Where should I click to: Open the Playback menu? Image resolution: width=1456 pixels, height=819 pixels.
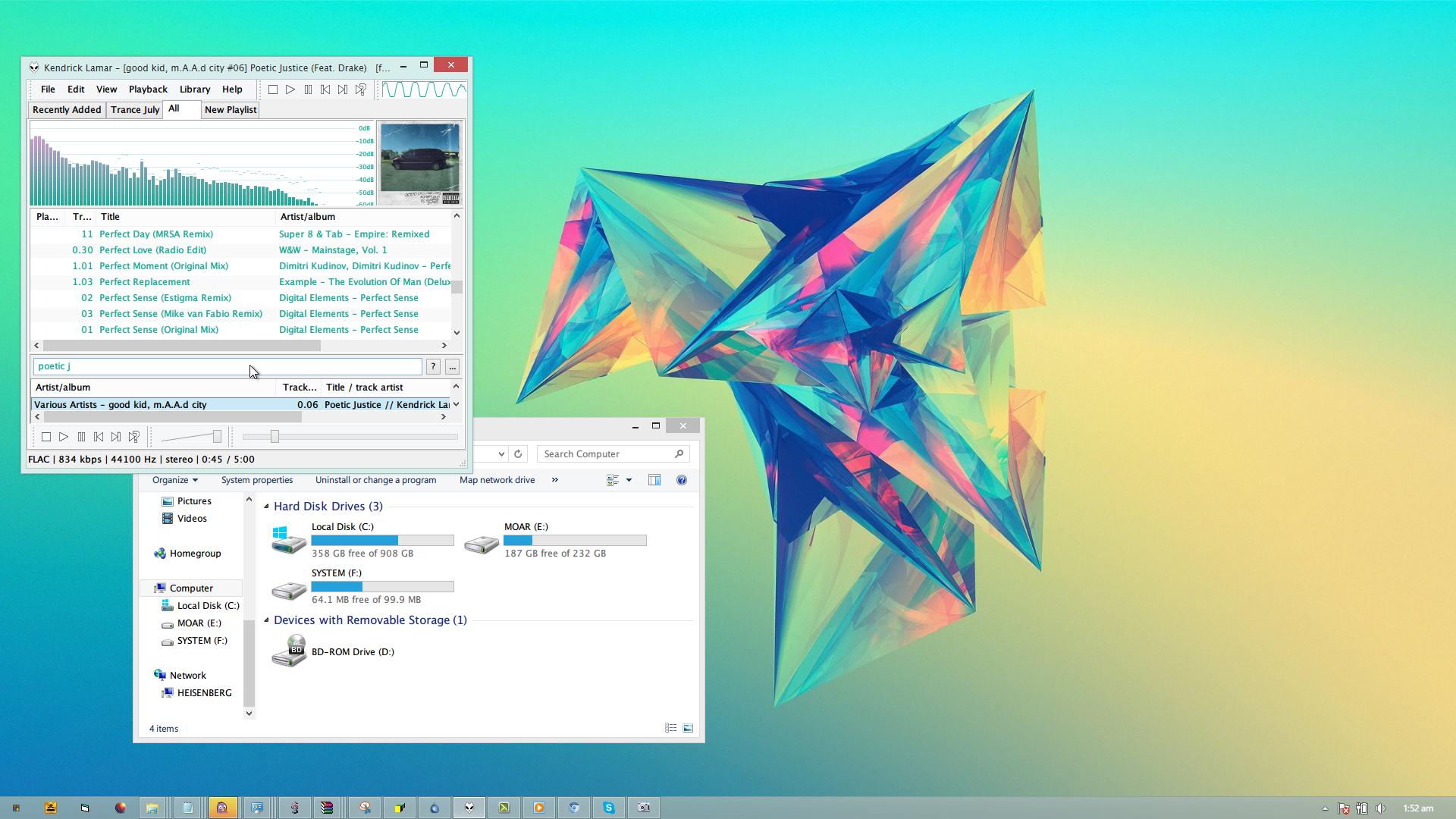coord(148,89)
